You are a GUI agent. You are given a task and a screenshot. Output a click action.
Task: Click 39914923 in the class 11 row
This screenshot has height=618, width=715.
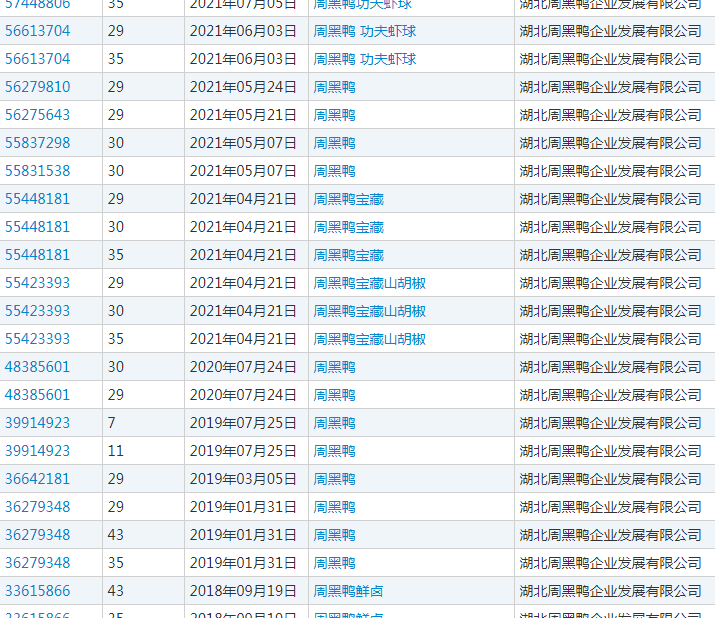tap(38, 451)
